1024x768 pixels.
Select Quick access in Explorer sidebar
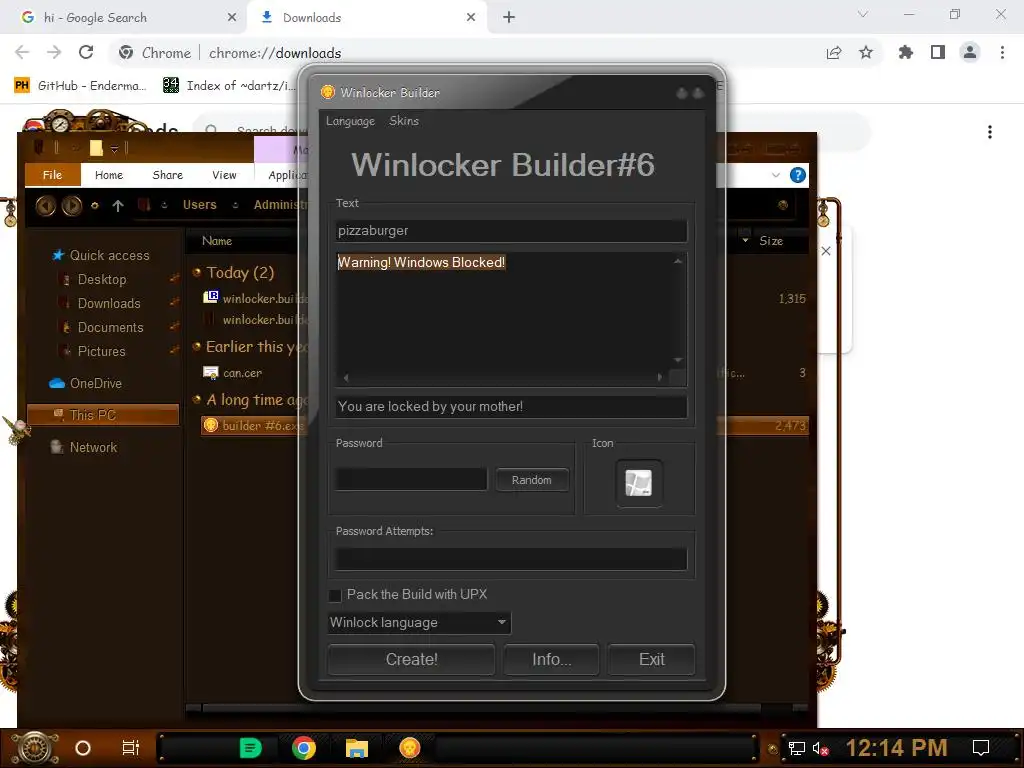(101, 255)
